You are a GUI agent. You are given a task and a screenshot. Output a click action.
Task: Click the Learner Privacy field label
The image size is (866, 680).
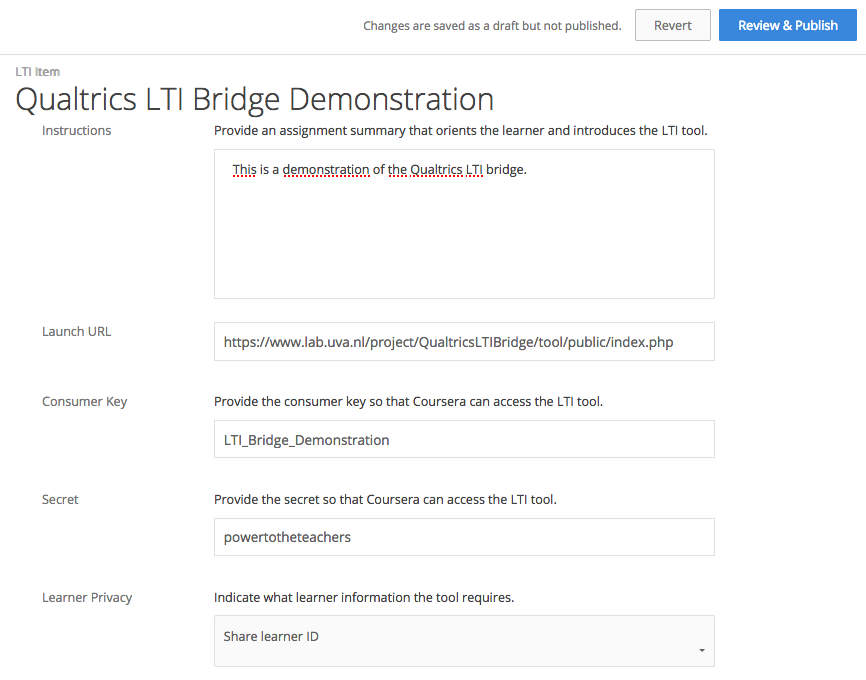coord(87,598)
